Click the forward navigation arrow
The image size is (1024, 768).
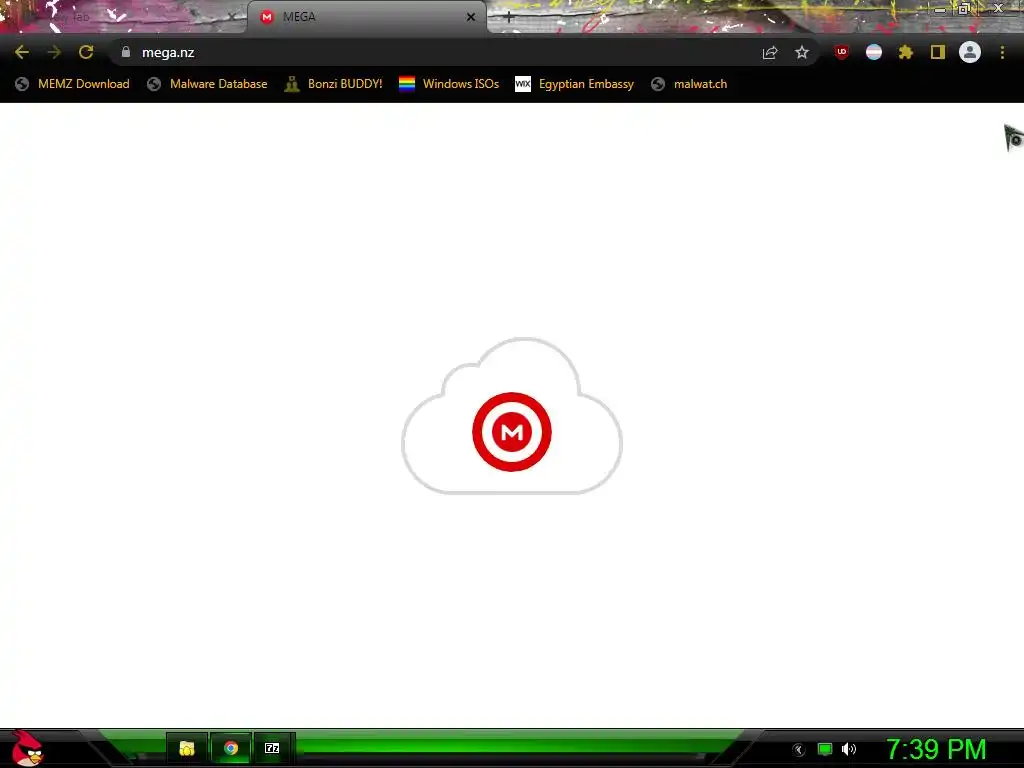coord(54,52)
